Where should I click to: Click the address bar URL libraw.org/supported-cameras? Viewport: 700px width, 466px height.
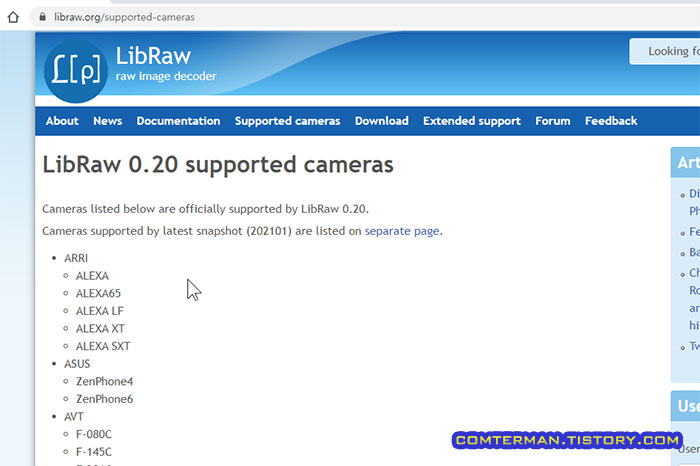124,17
